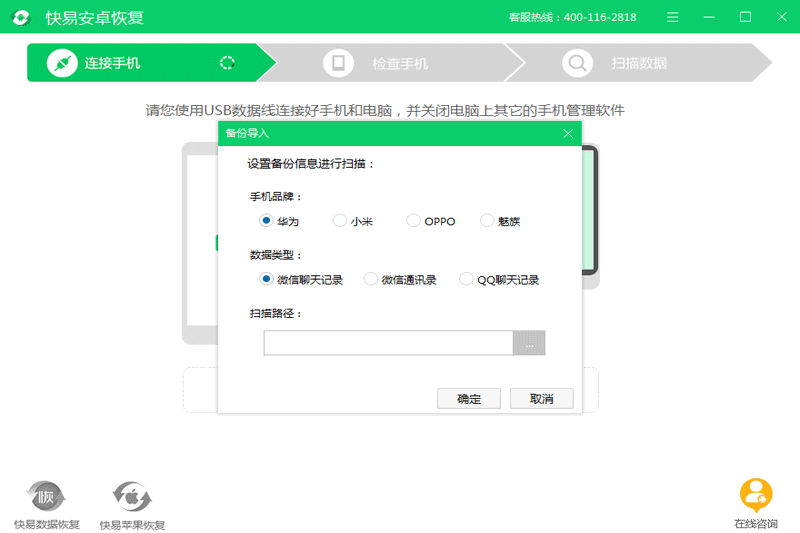
Task: Open 快易数据恢复 icon at bottom
Action: 45,496
